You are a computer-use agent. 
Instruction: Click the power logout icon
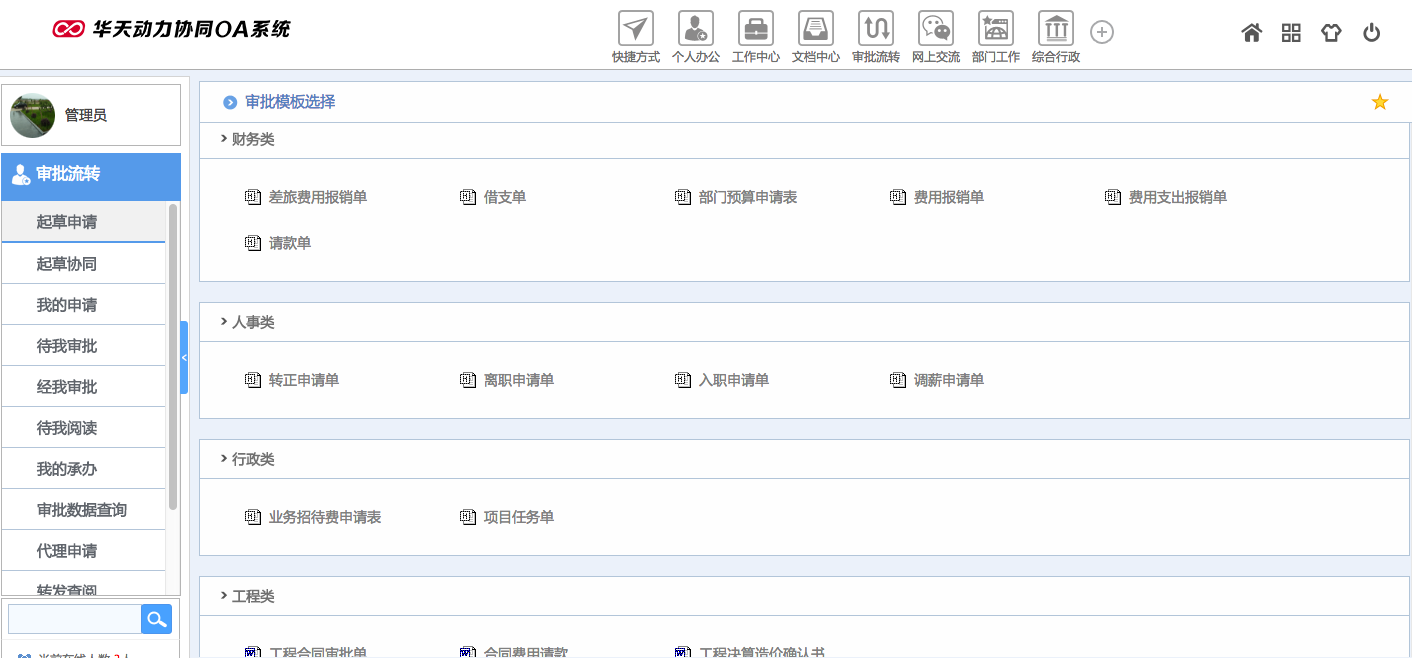pos(1371,33)
